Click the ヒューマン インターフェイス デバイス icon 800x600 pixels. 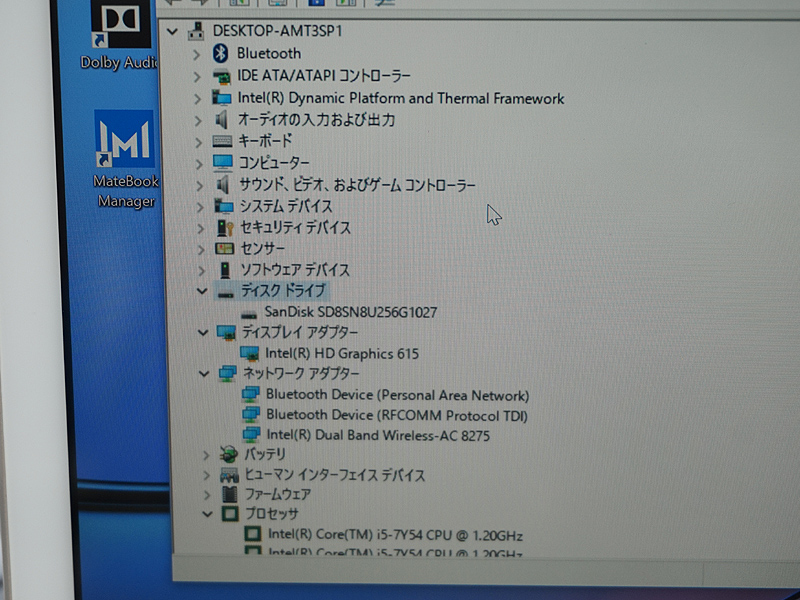pos(229,476)
